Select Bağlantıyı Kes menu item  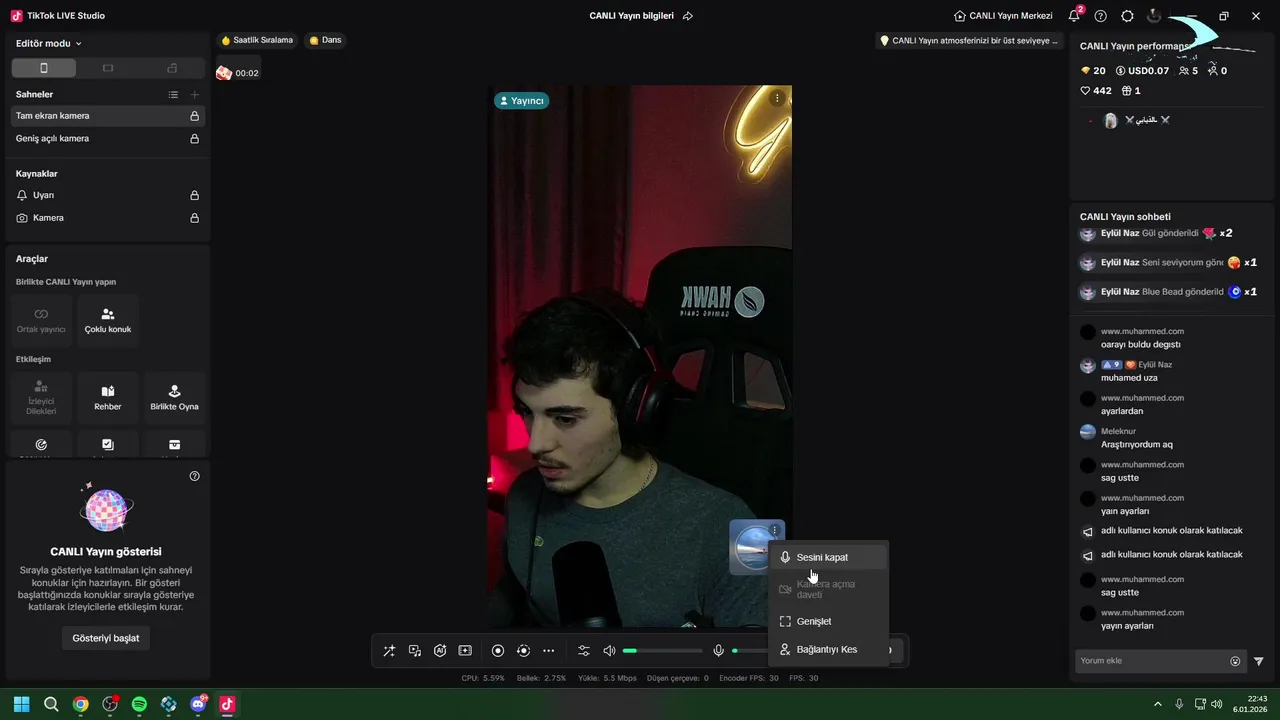pyautogui.click(x=828, y=649)
